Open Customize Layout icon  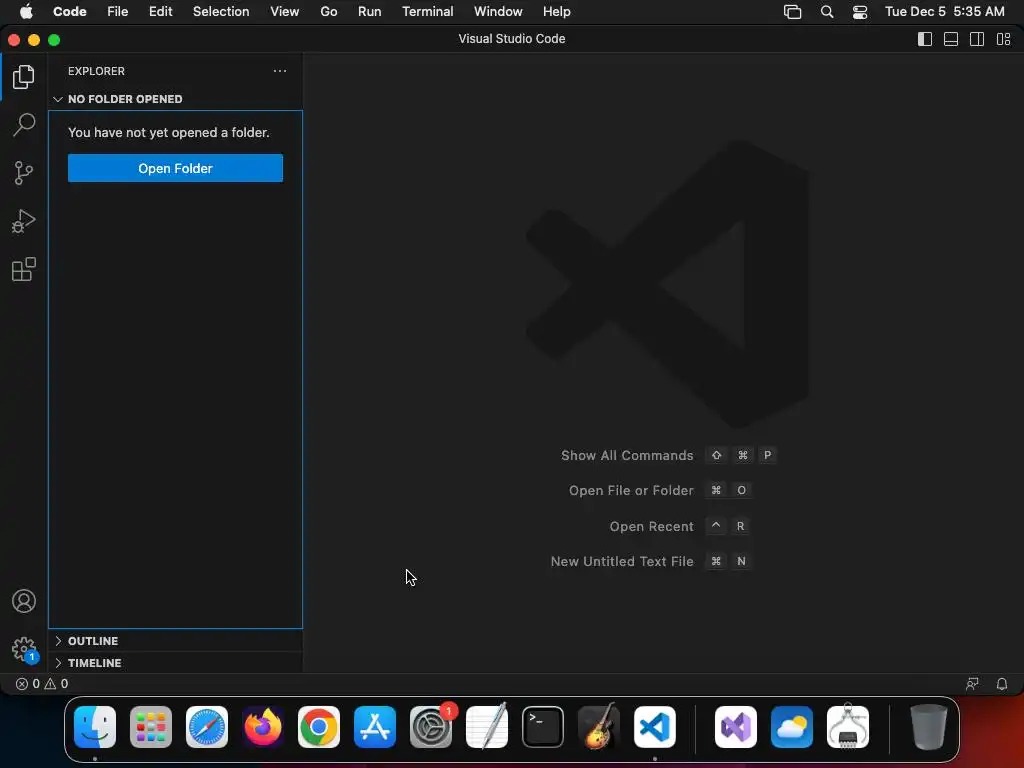click(1004, 39)
